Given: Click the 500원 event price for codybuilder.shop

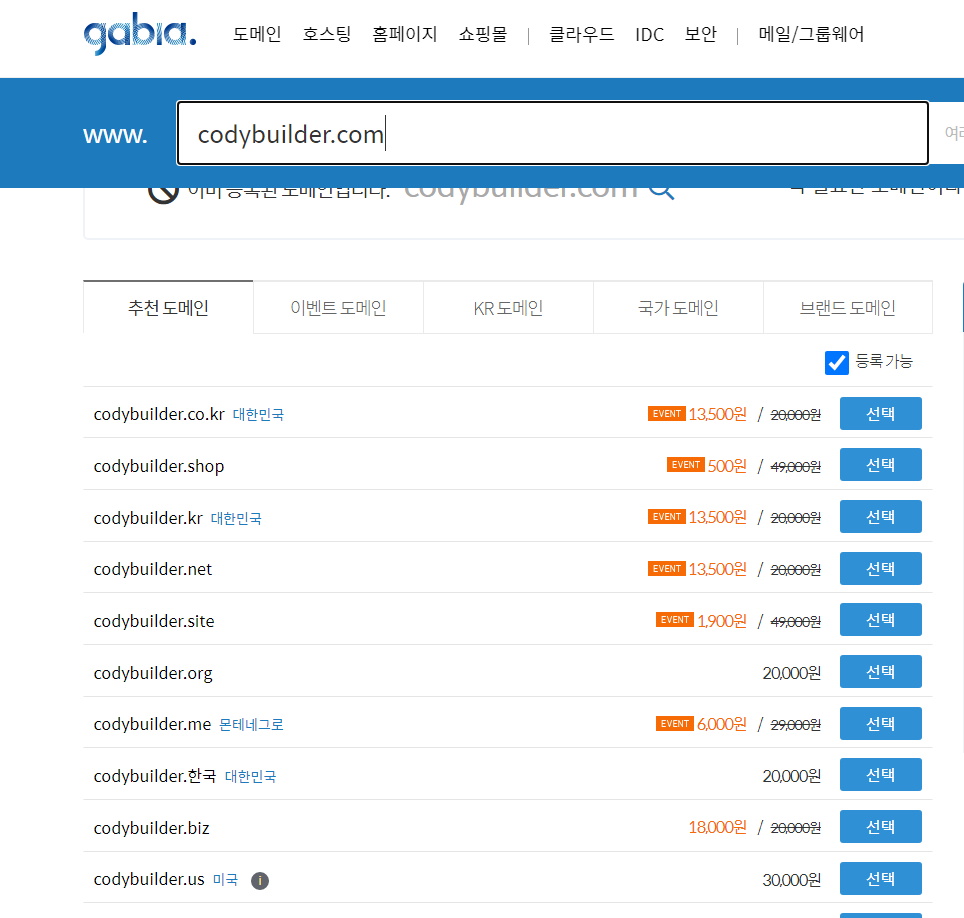Looking at the screenshot, I should 727,465.
